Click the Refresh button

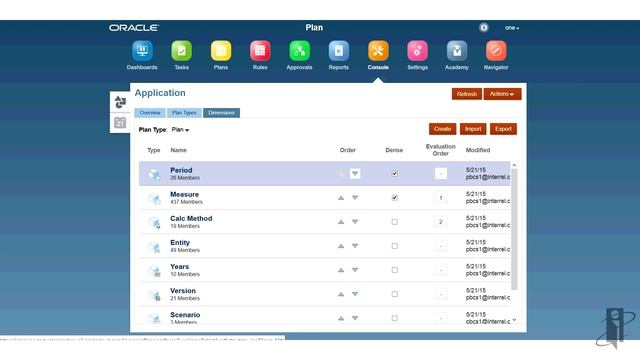point(467,94)
